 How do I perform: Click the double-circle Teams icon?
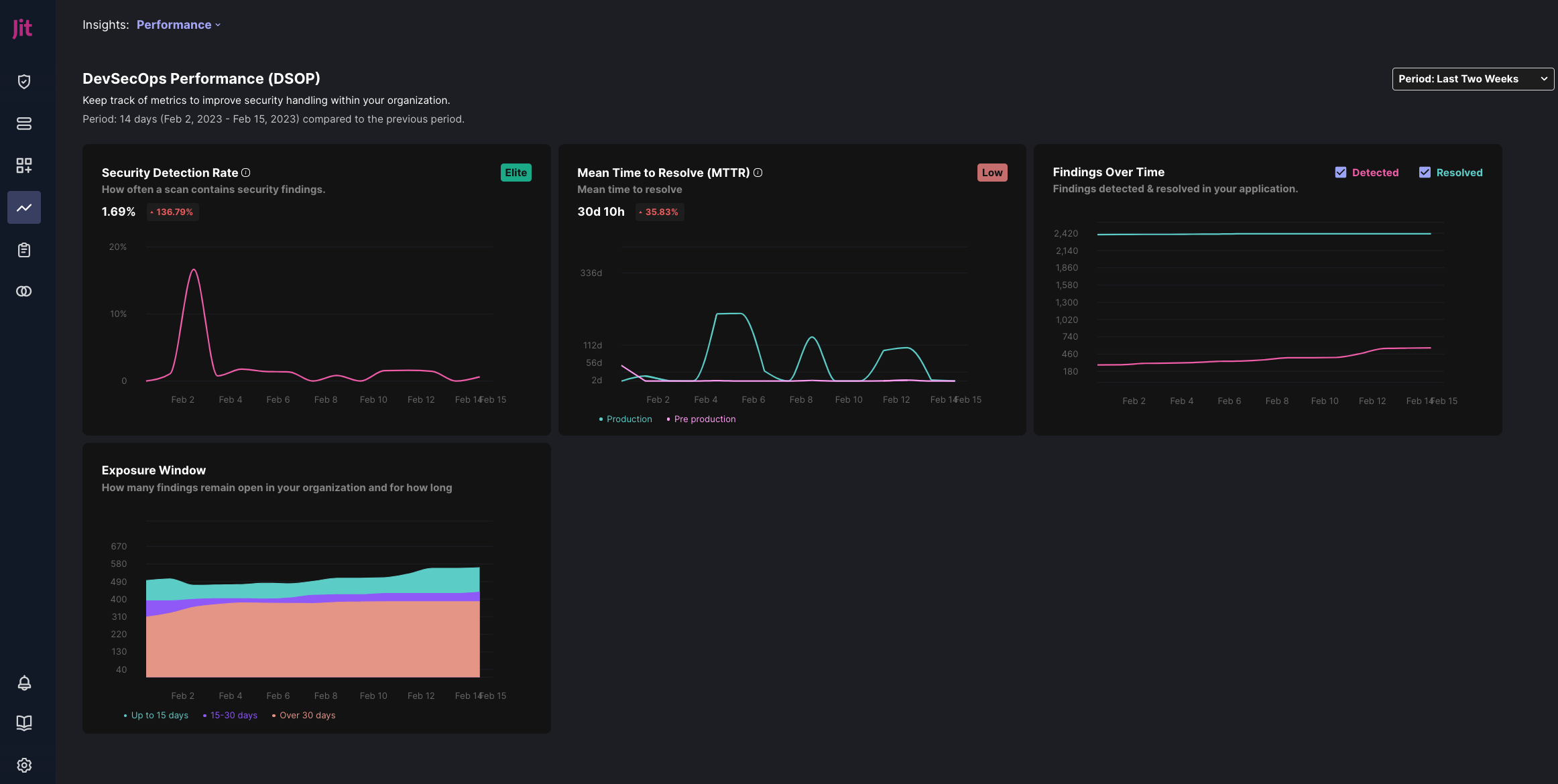click(24, 291)
